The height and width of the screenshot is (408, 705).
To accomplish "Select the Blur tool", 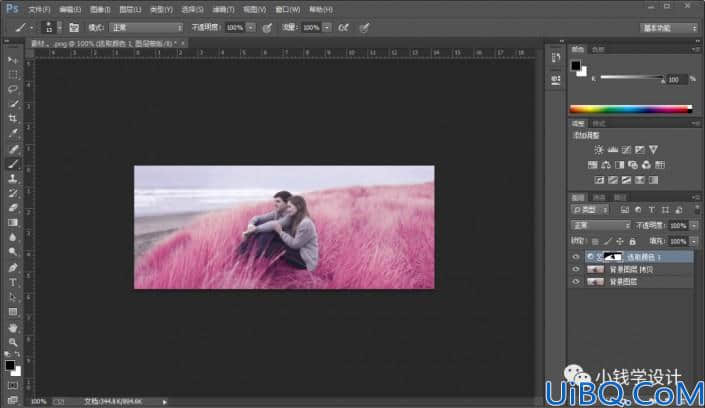I will 13,238.
